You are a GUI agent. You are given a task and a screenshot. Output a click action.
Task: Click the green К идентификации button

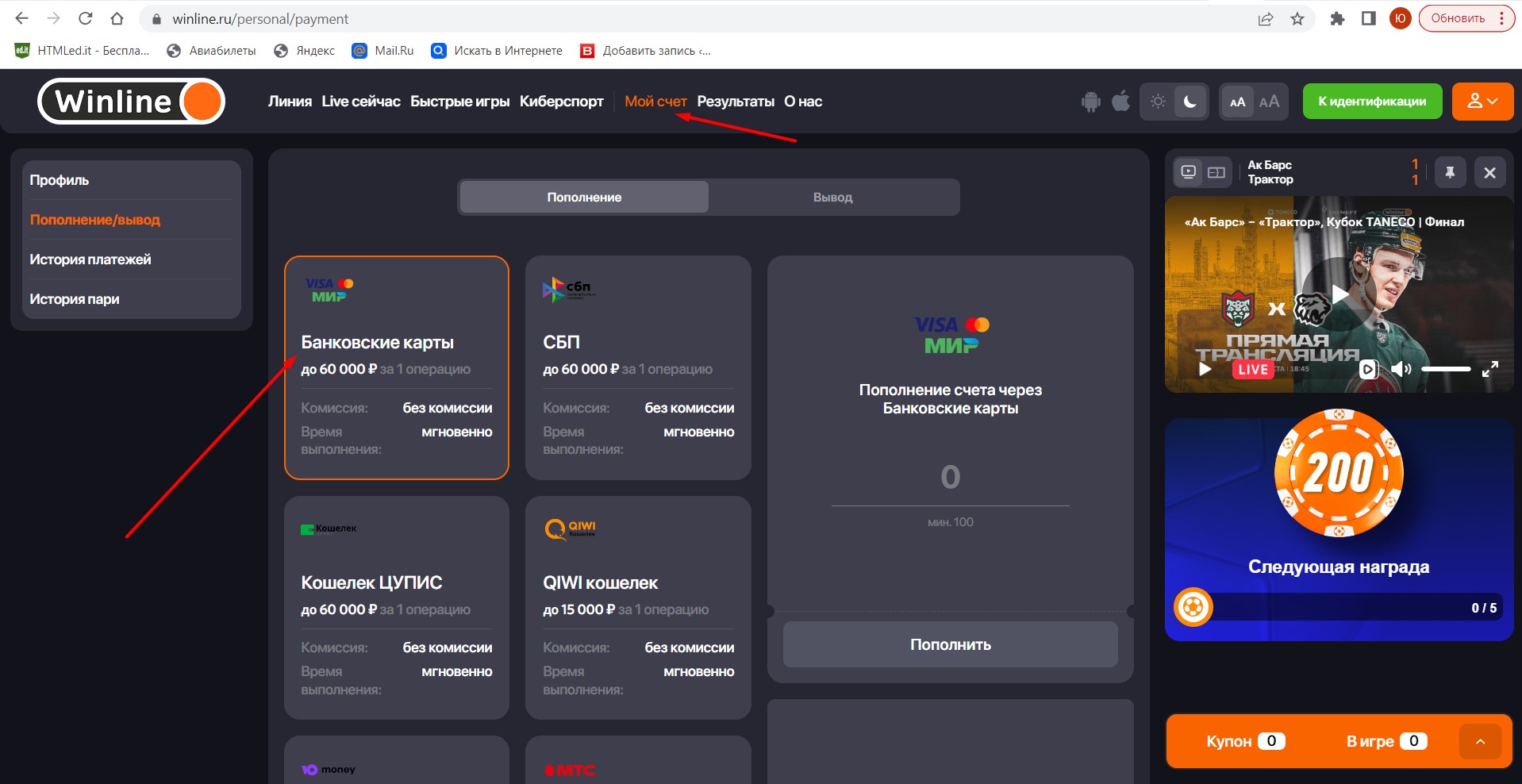click(x=1372, y=102)
